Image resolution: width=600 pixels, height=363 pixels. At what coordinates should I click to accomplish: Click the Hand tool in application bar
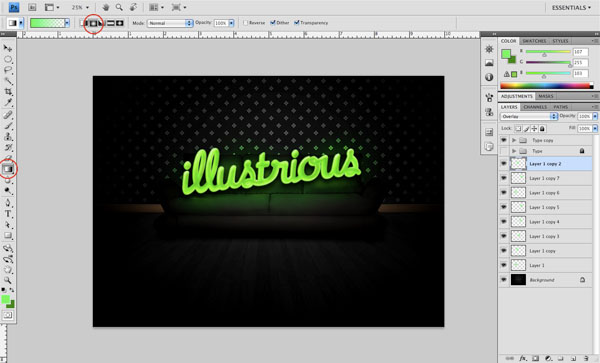106,7
